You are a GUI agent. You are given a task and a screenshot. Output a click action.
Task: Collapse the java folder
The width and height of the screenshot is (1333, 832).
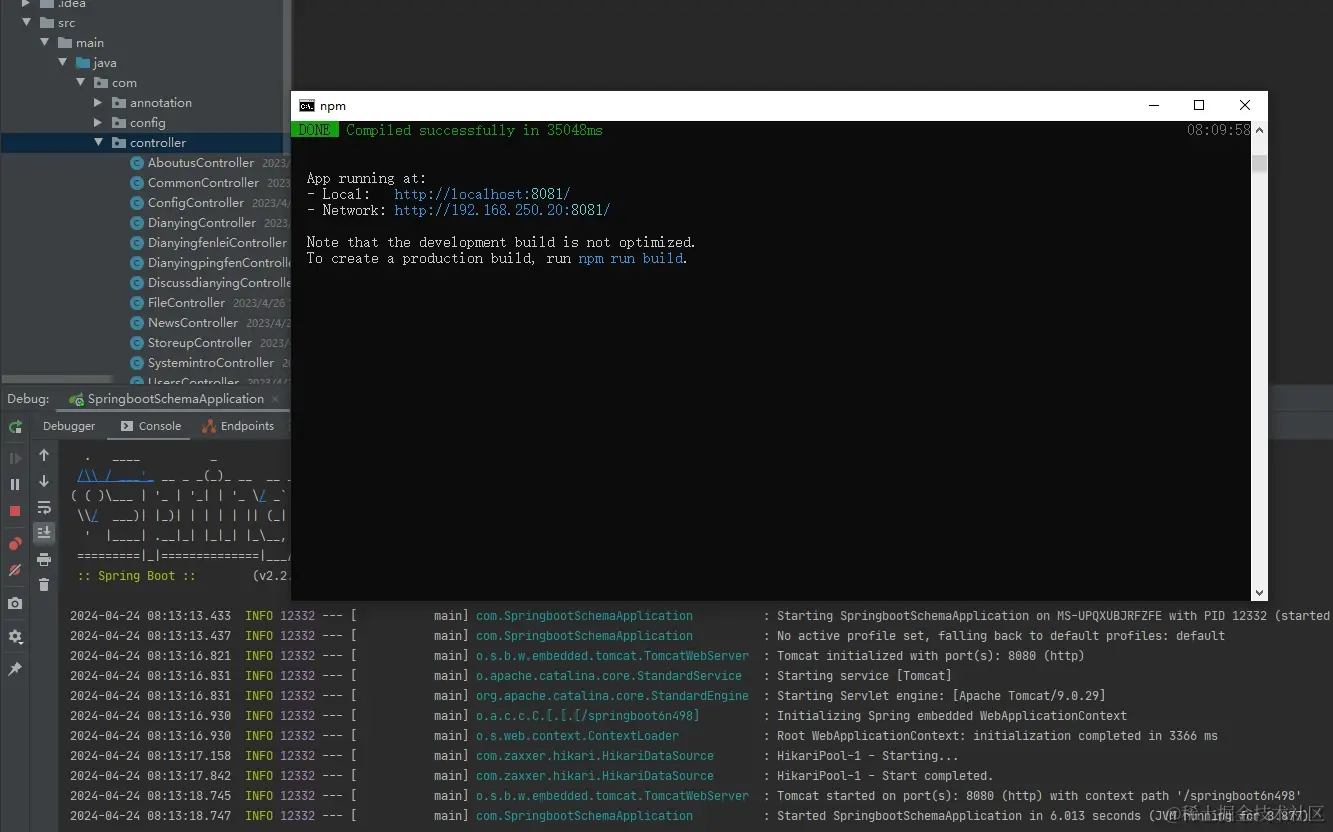coord(63,62)
